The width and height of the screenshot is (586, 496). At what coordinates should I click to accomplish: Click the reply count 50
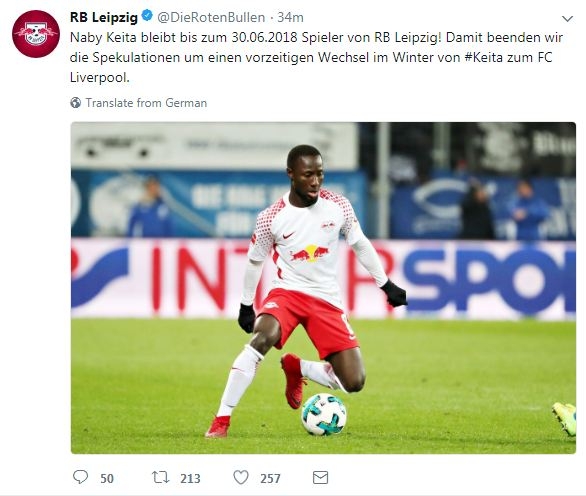107,478
